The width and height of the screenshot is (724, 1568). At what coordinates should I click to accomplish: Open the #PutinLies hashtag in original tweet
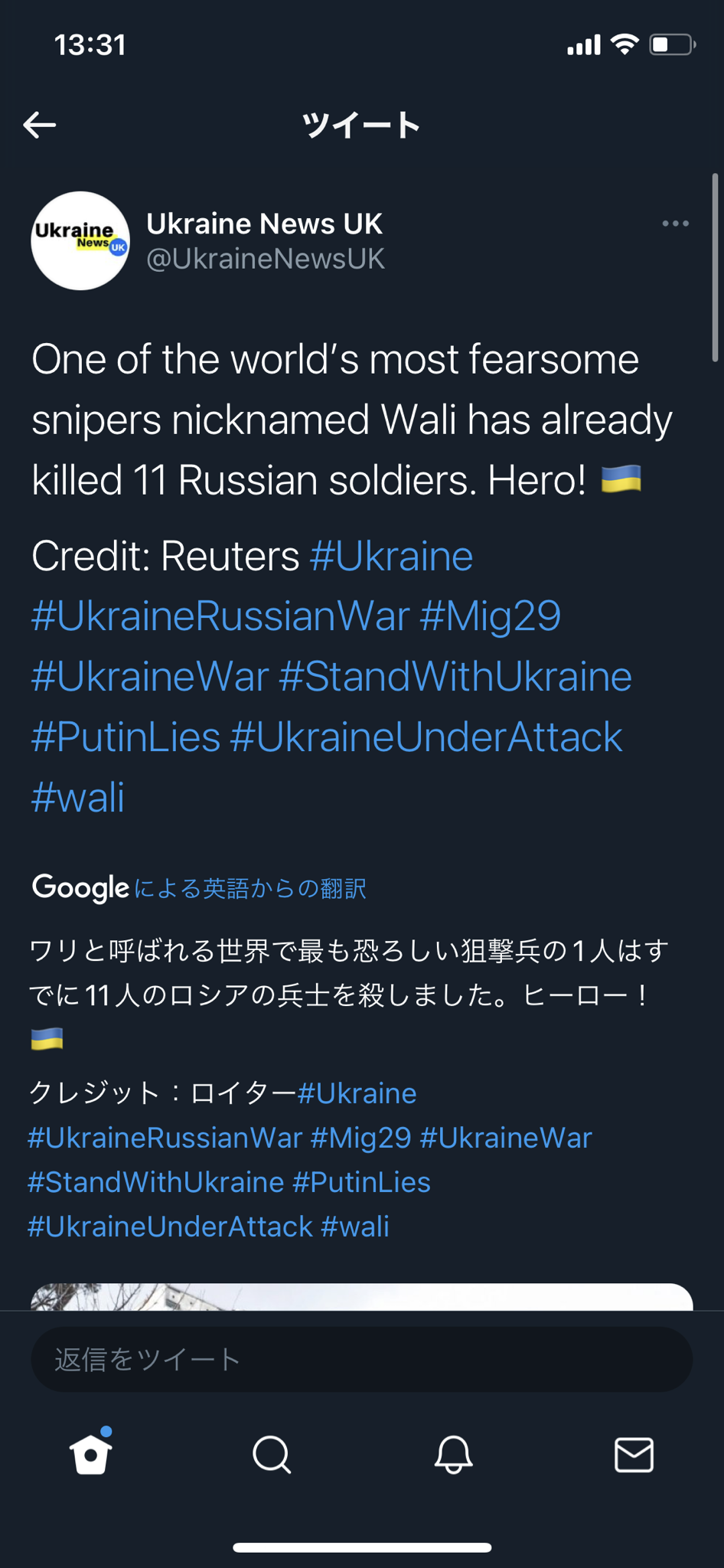tap(126, 737)
